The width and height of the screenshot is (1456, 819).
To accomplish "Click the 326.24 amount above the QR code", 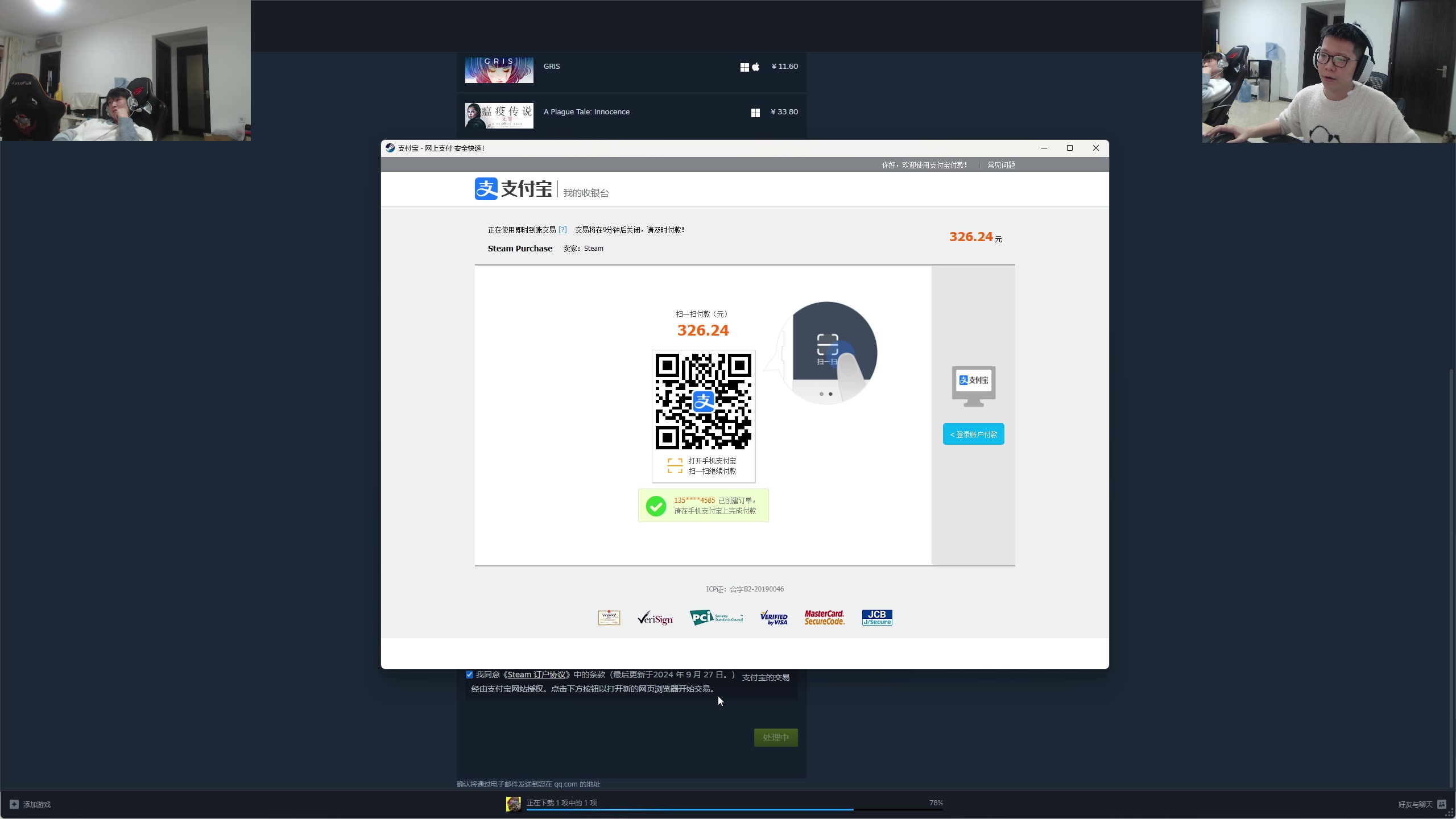I will tap(703, 330).
